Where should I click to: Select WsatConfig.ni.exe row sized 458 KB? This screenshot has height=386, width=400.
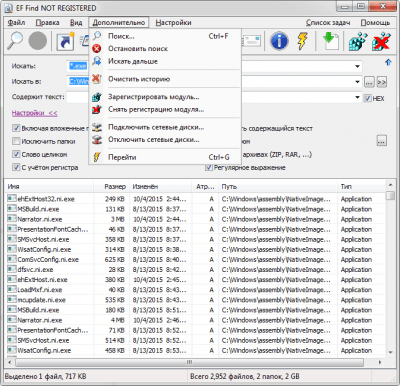tap(196, 350)
